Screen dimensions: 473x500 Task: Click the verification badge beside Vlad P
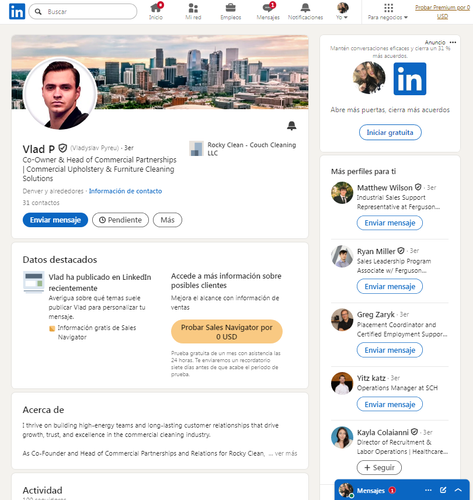tap(63, 148)
